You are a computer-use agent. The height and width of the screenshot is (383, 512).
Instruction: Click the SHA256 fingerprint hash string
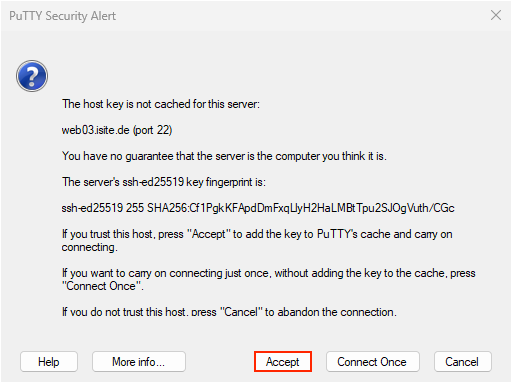pyautogui.click(x=301, y=208)
